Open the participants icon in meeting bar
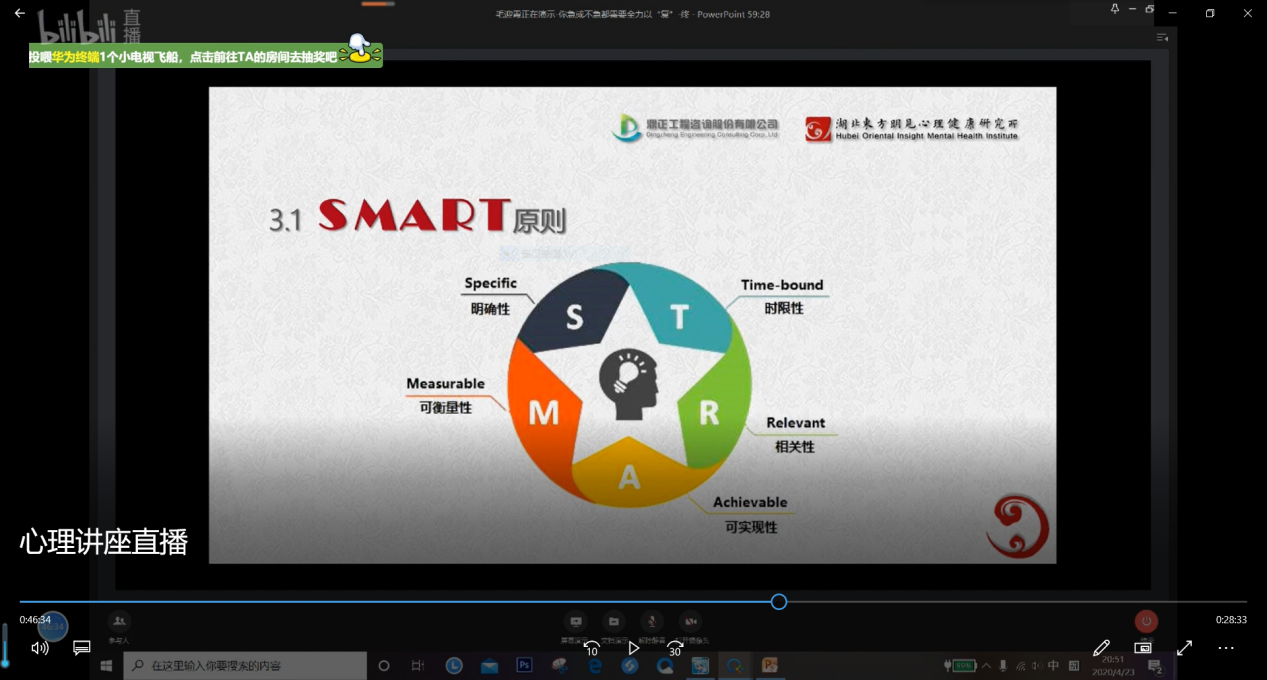This screenshot has height=680, width=1267. click(119, 622)
